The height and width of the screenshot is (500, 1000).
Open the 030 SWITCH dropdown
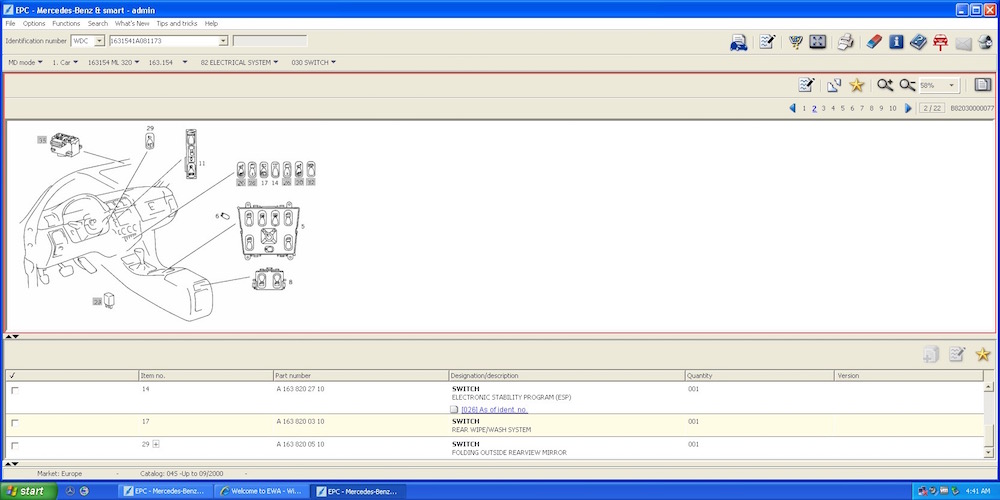click(x=314, y=62)
